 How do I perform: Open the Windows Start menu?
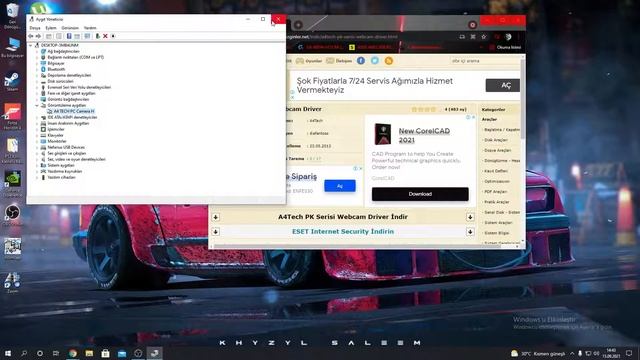point(7,353)
